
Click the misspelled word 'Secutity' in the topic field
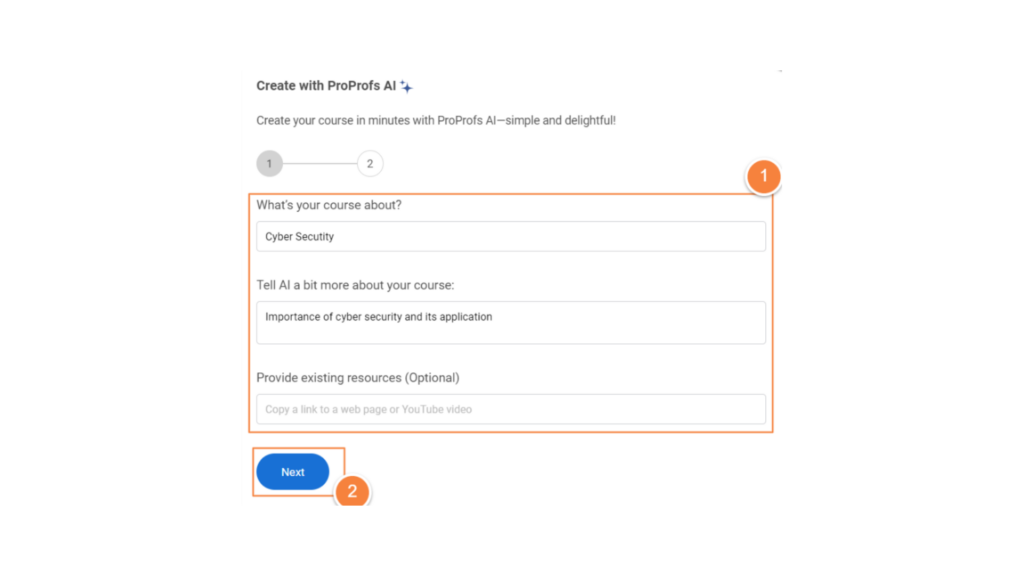tap(315, 236)
